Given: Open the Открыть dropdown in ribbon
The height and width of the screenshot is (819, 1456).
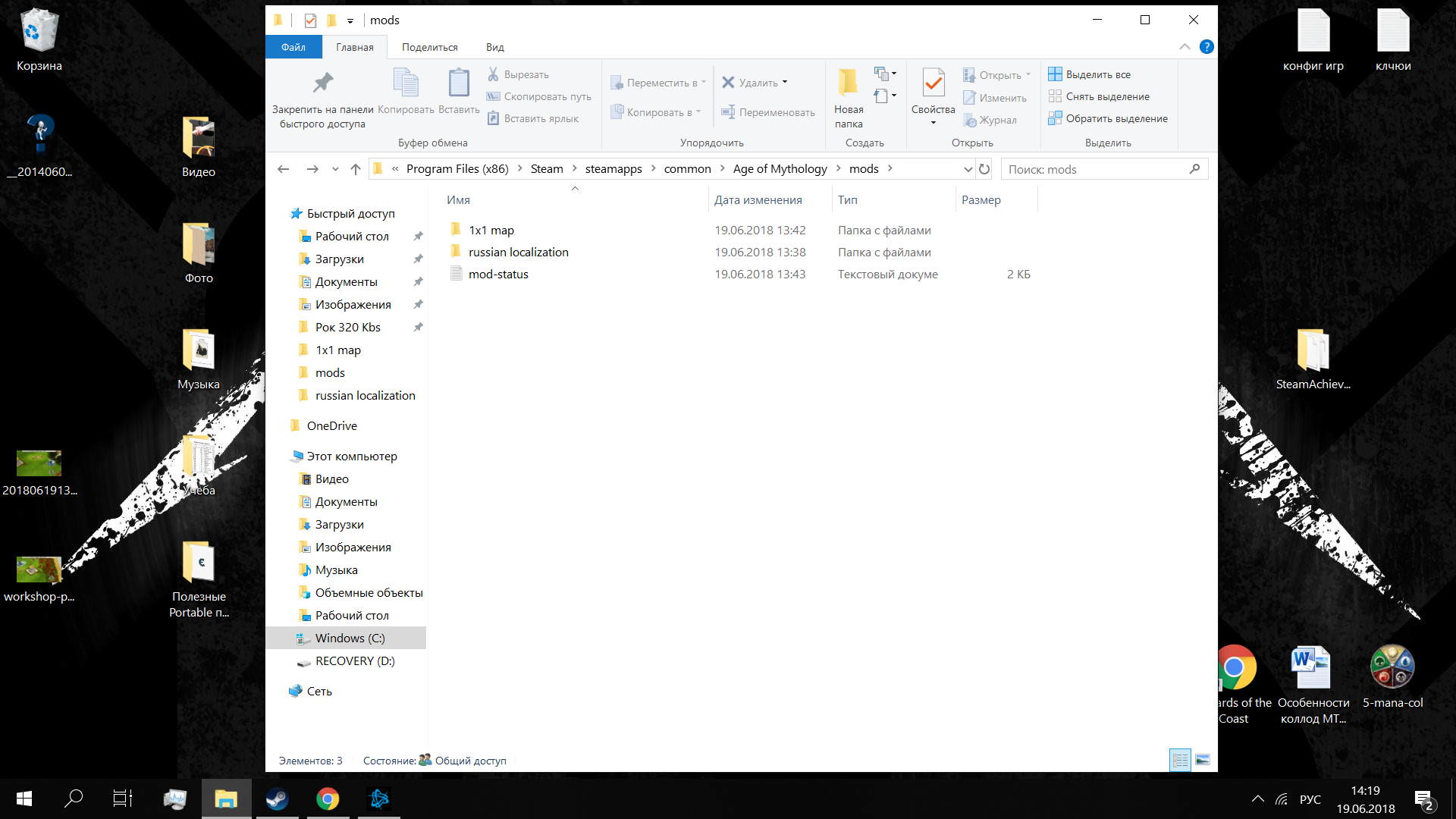Looking at the screenshot, I should [1028, 75].
